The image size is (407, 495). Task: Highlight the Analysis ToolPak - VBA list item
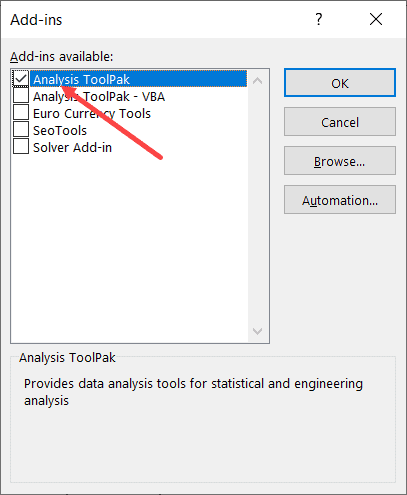99,96
